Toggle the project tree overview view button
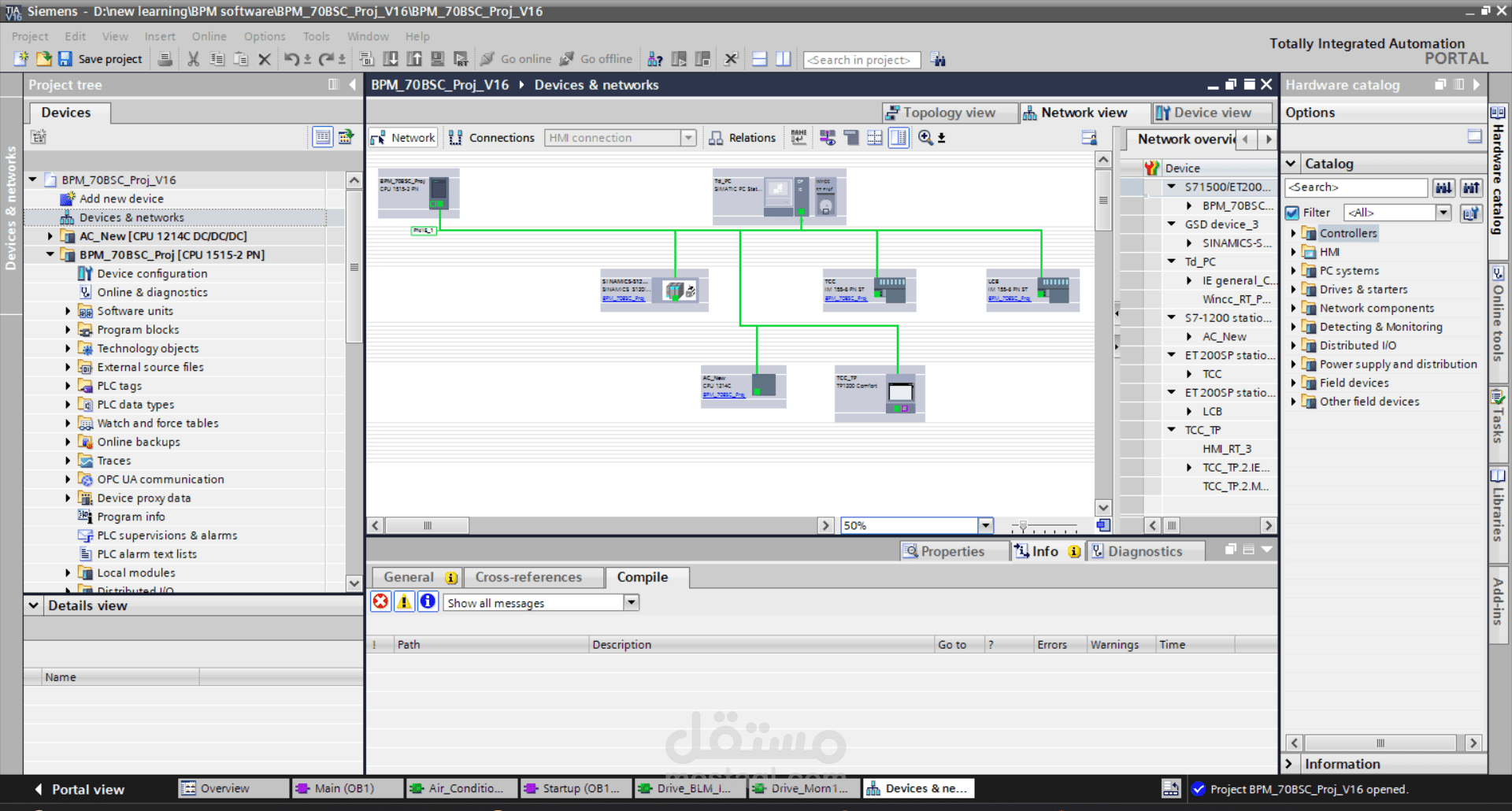 click(323, 137)
